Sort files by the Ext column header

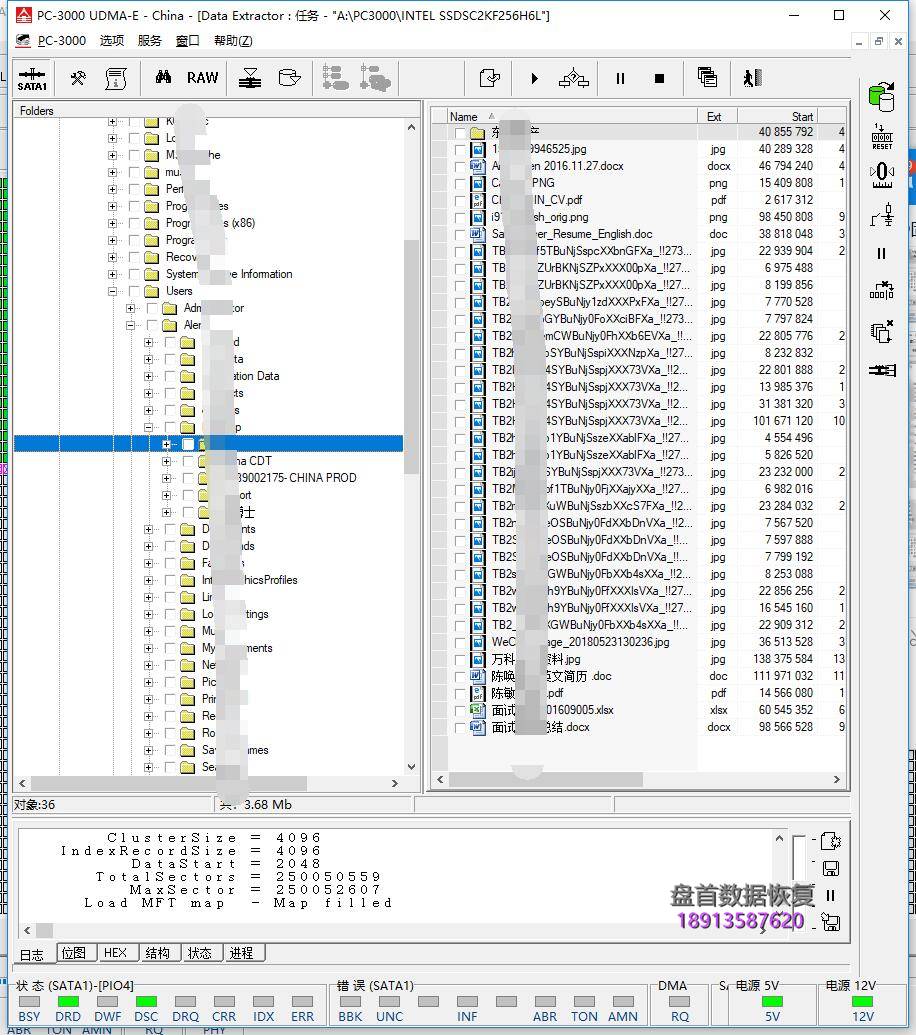tap(714, 116)
